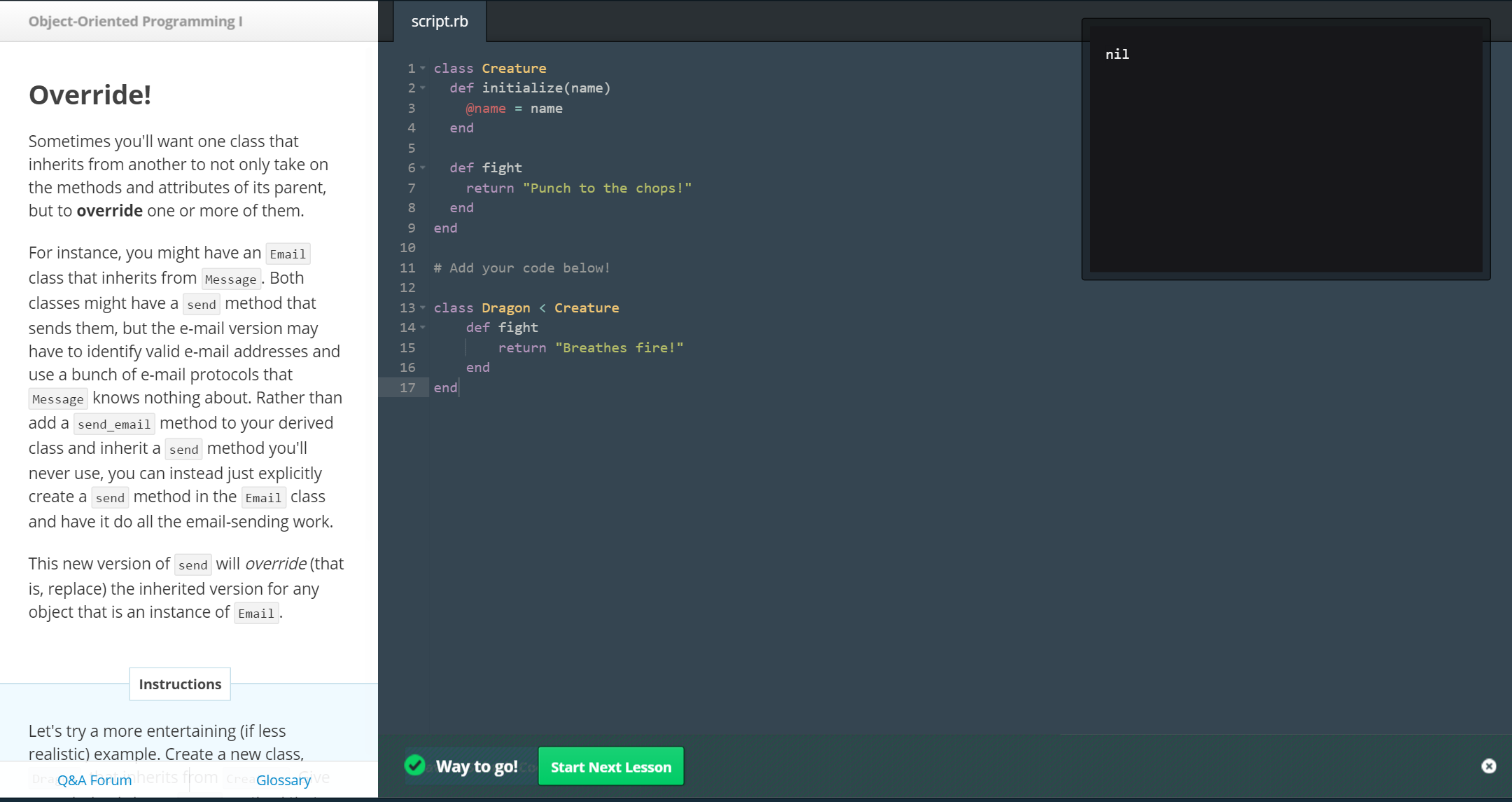
Task: Click the nil output in console panel
Action: point(1116,55)
